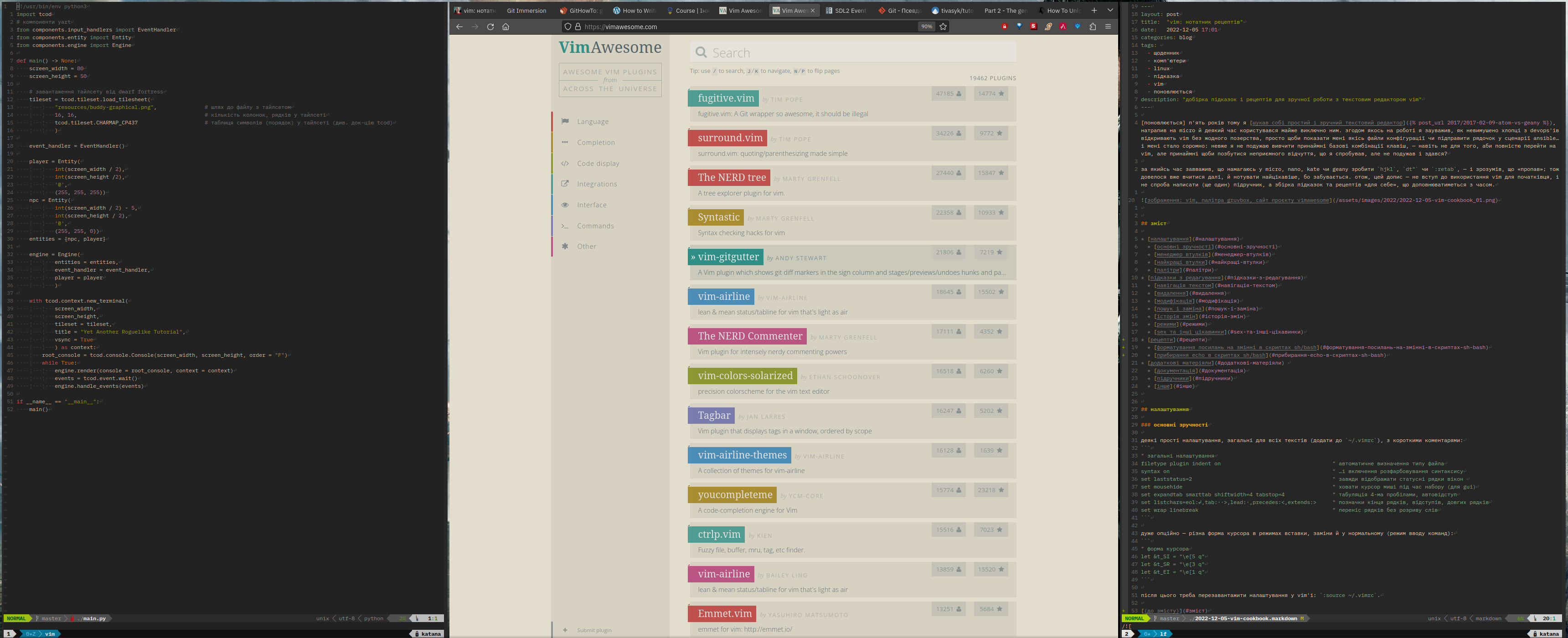The image size is (1568, 638).
Task: Click surround.vim's 9772 stars badge
Action: point(991,134)
